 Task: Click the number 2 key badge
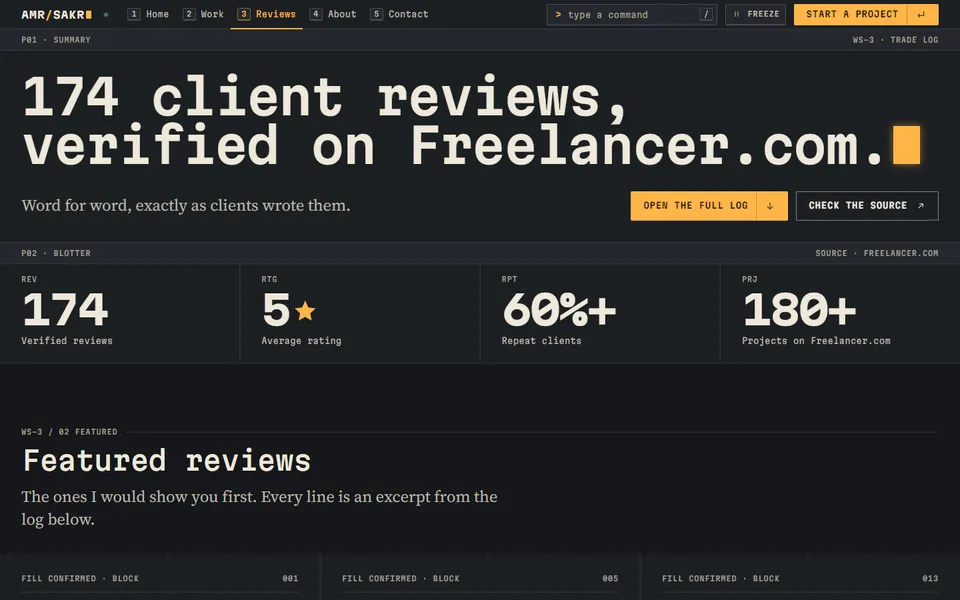coord(189,14)
